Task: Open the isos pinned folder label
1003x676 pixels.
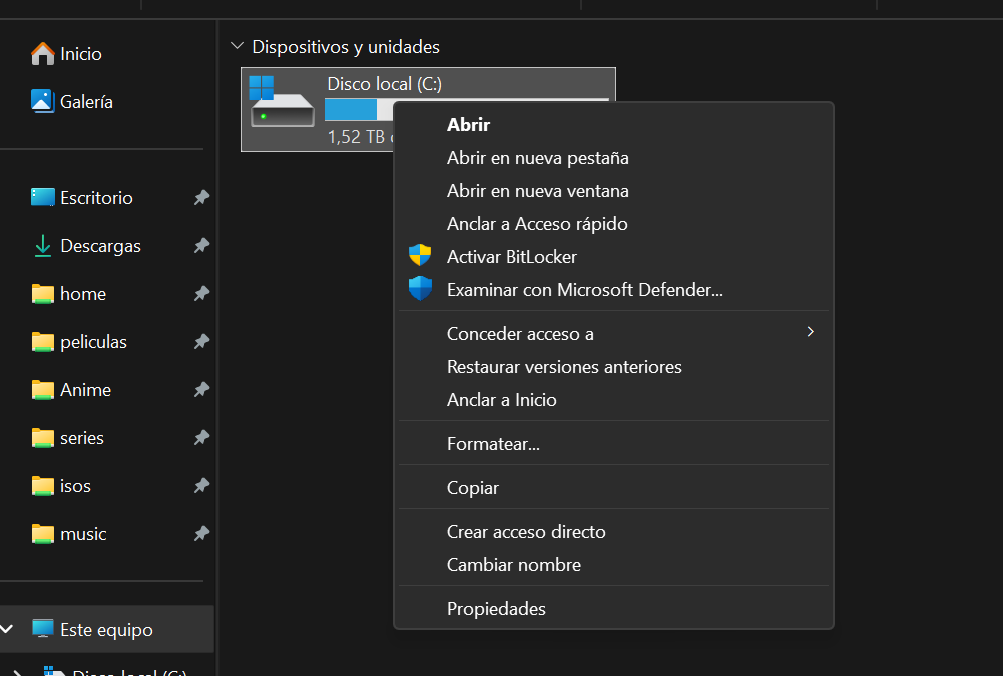Action: pos(75,485)
